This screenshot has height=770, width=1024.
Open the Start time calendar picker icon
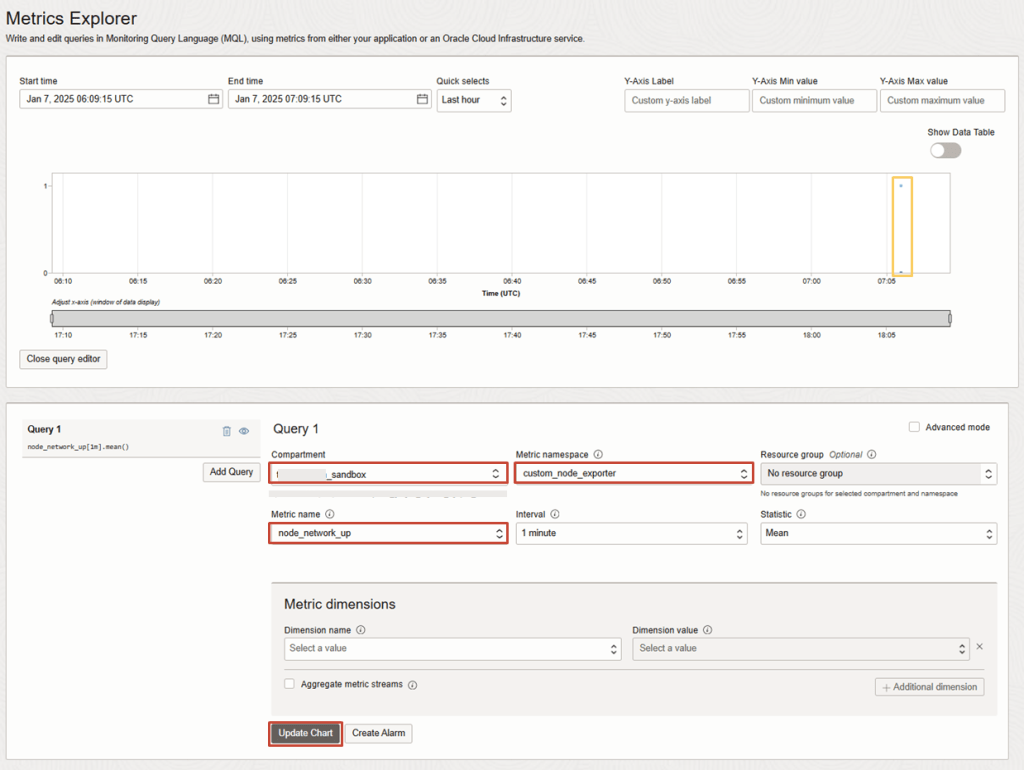(213, 100)
